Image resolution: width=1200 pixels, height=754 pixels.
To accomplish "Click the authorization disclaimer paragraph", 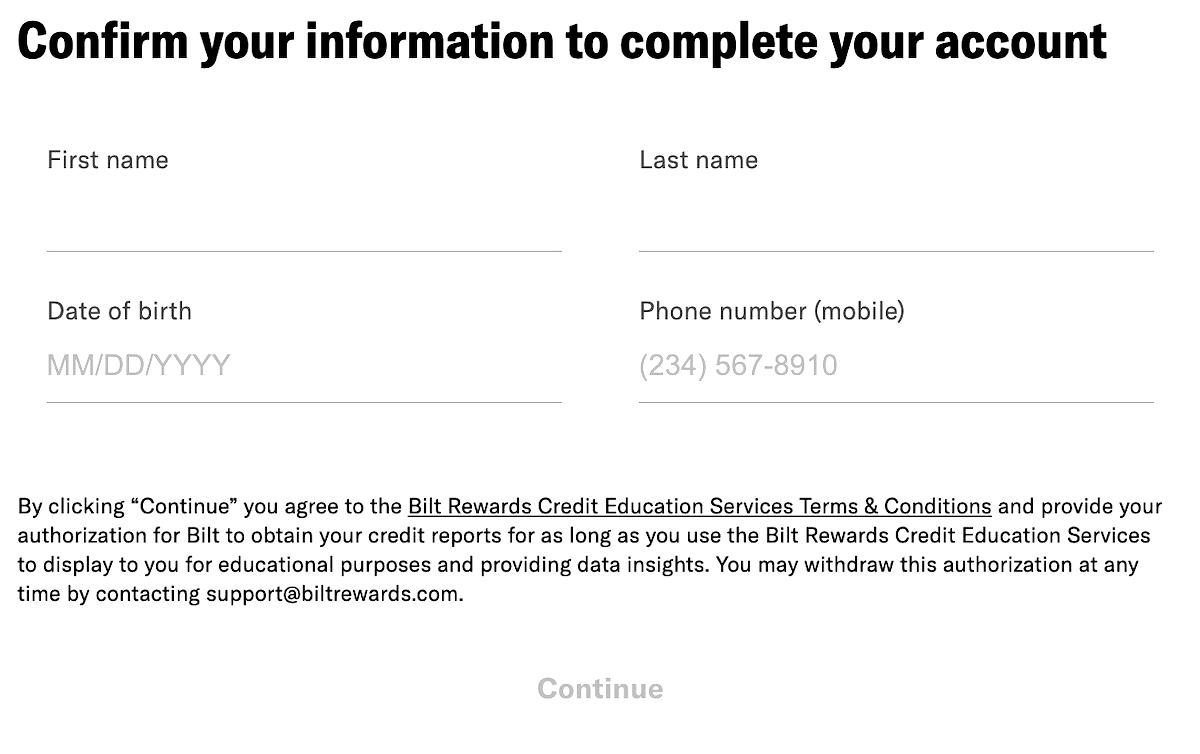I will point(590,550).
